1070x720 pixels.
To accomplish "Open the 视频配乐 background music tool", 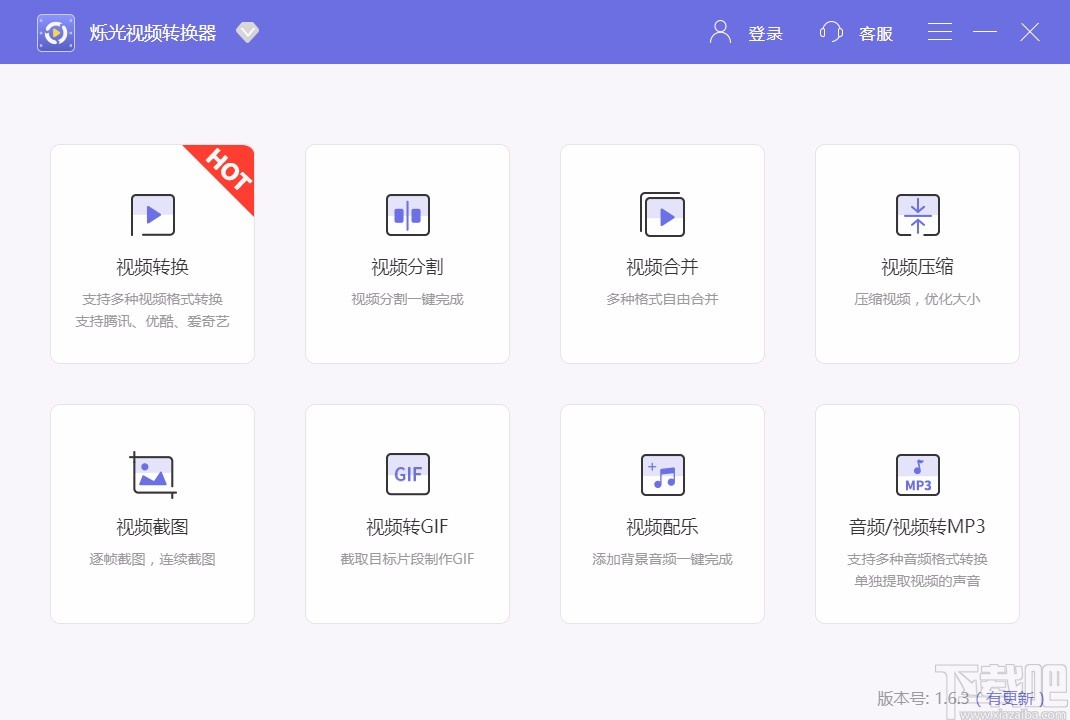I will click(x=662, y=513).
